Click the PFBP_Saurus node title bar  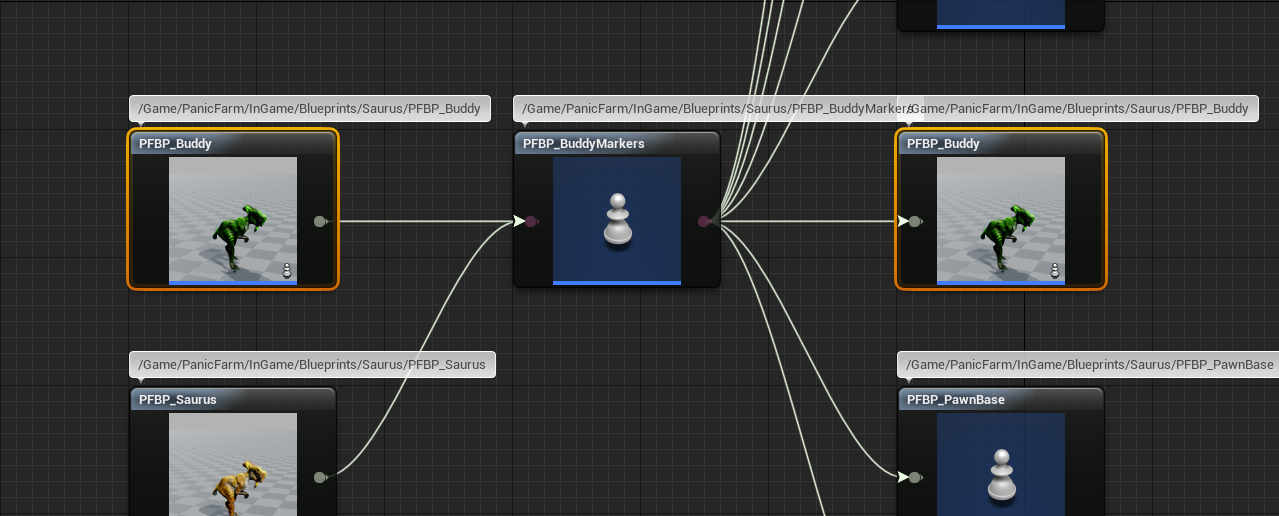[x=233, y=400]
